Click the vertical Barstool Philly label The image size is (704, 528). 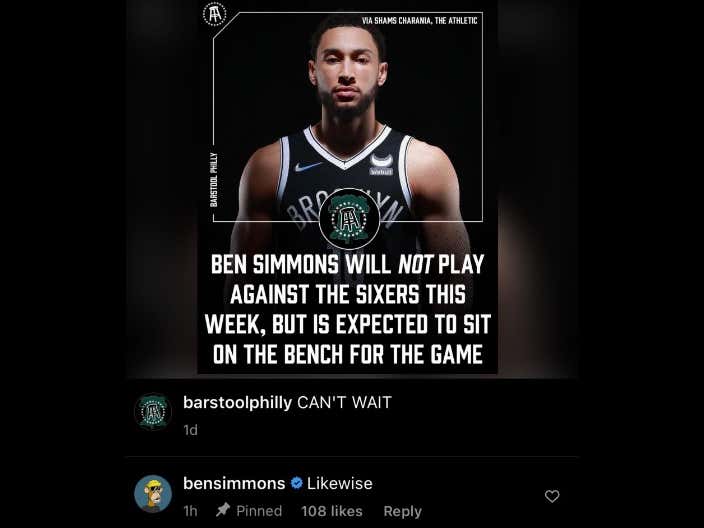point(214,180)
